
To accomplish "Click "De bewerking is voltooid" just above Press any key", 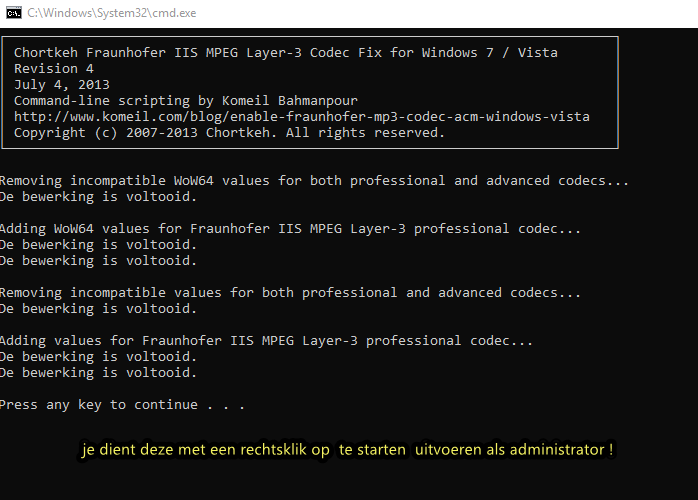I will 98,373.
